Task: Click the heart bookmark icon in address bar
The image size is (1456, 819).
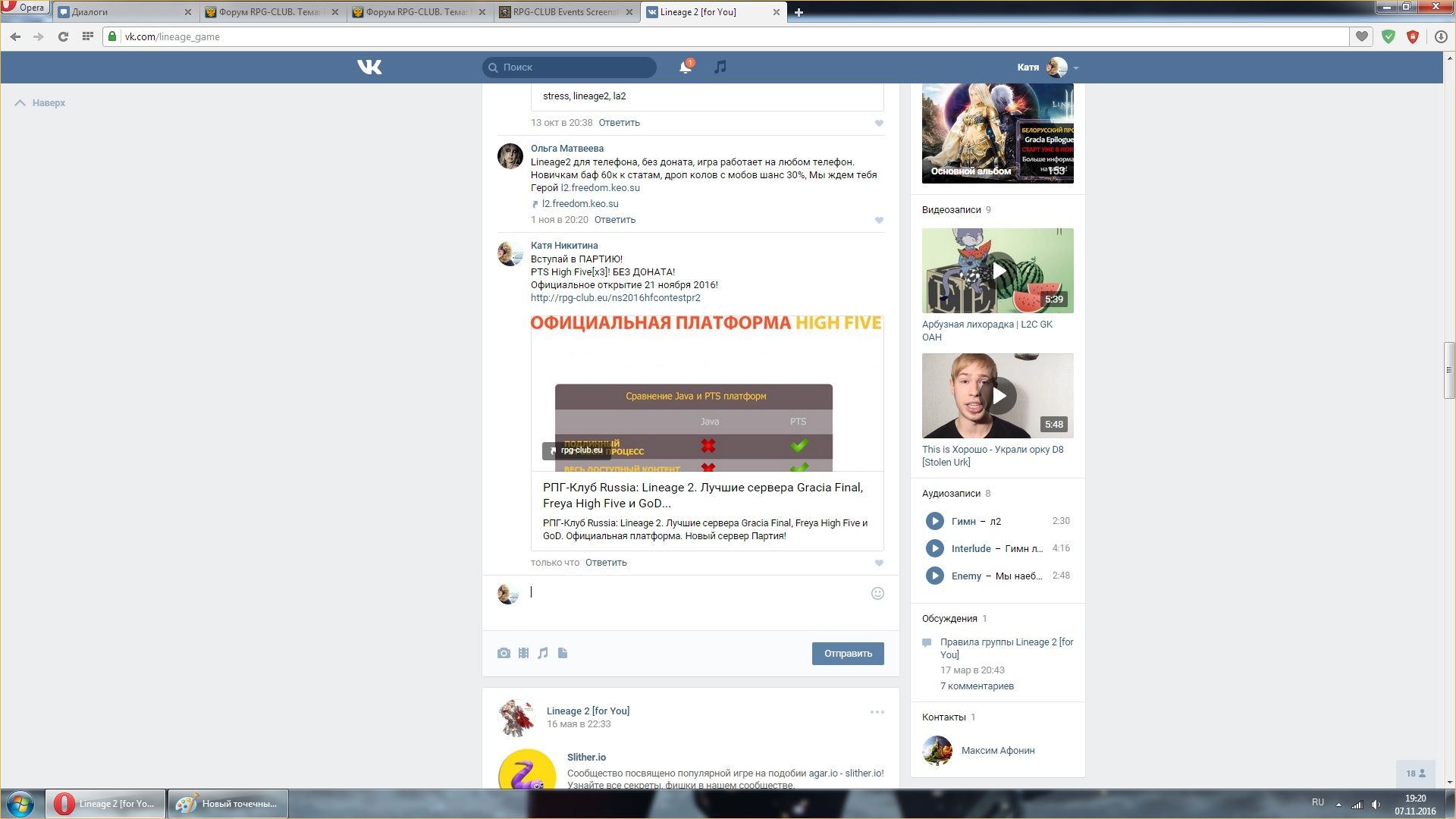Action: coord(1362,36)
